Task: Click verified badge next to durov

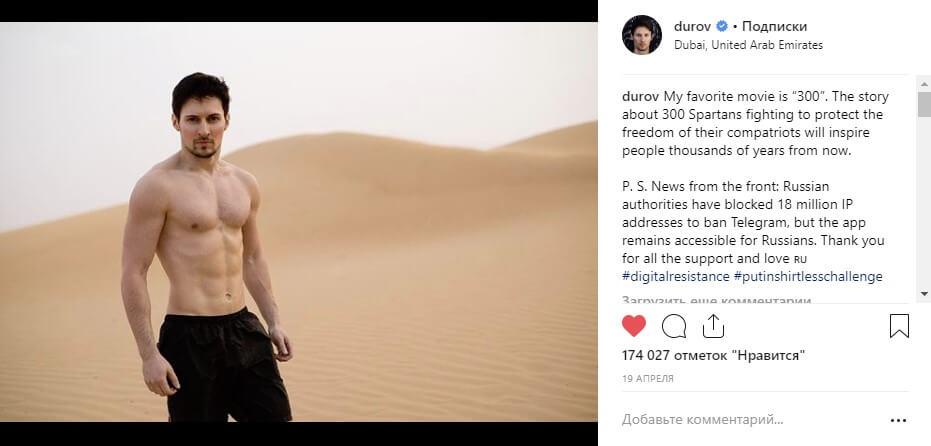Action: click(721, 26)
